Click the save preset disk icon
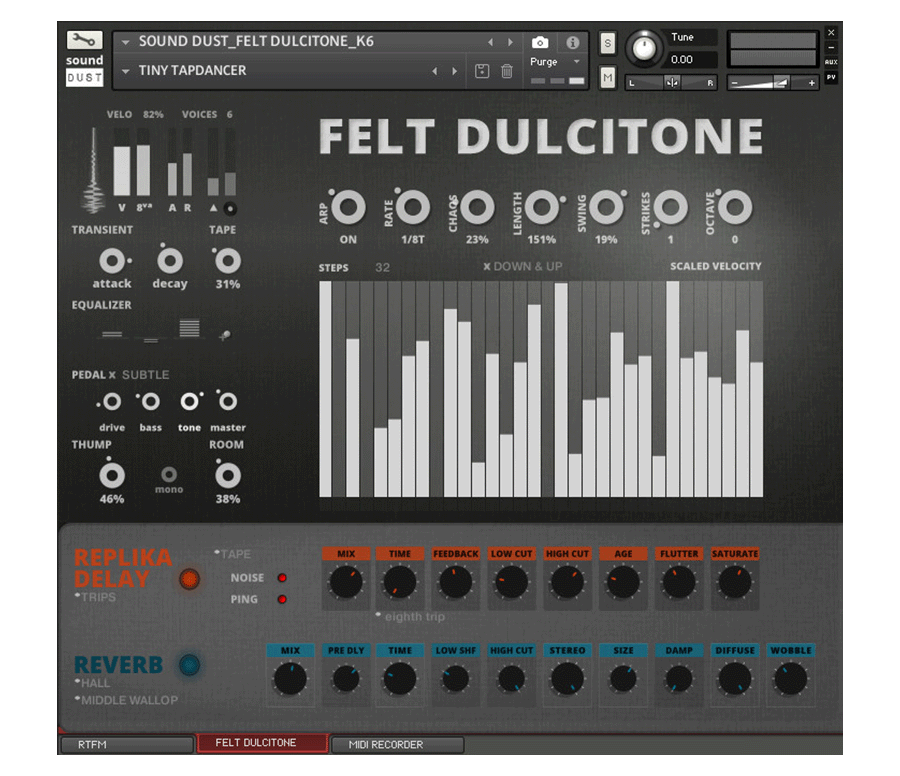Image resolution: width=900 pixels, height=776 pixels. click(482, 71)
